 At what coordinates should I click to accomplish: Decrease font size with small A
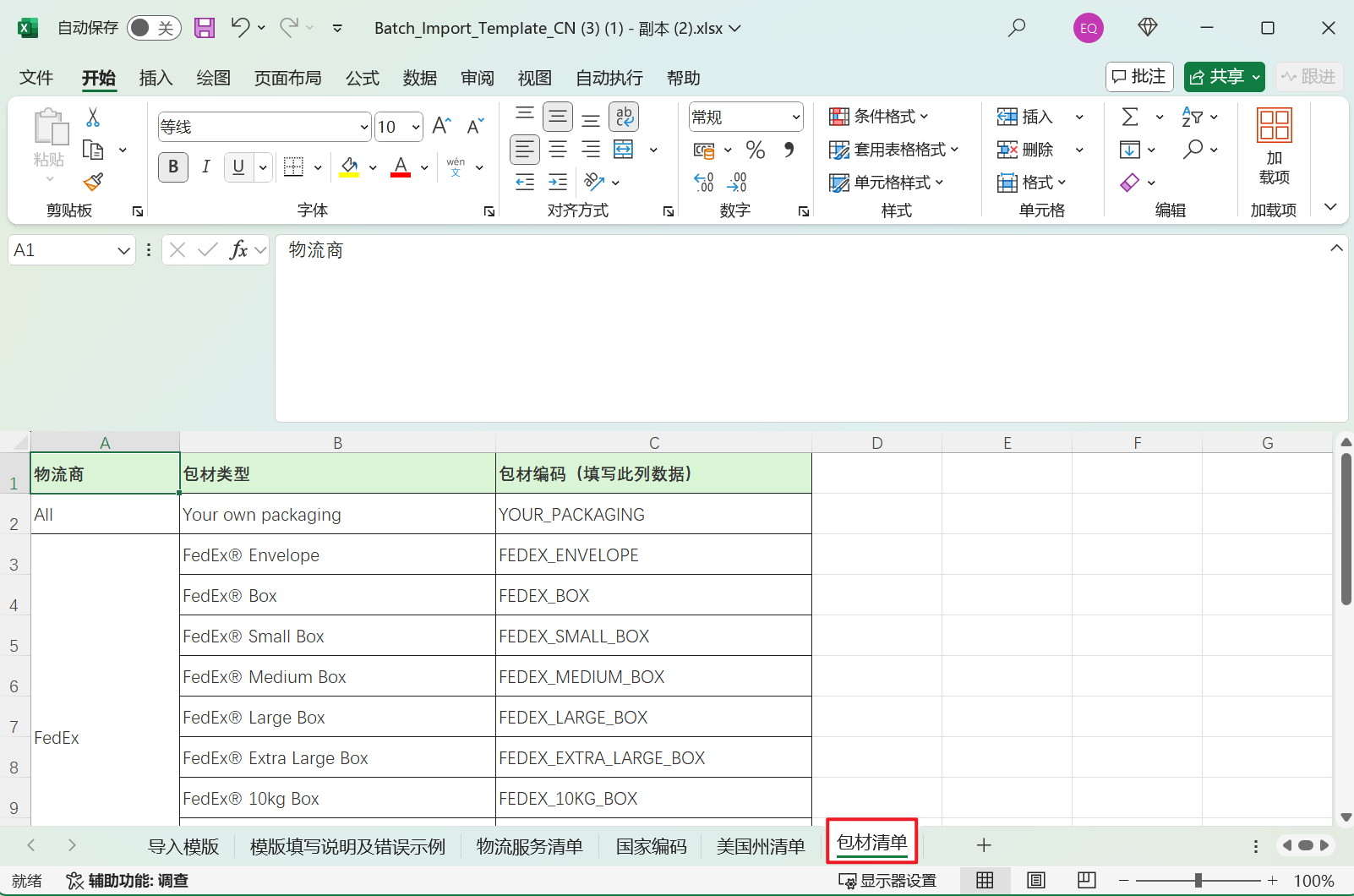pos(476,127)
